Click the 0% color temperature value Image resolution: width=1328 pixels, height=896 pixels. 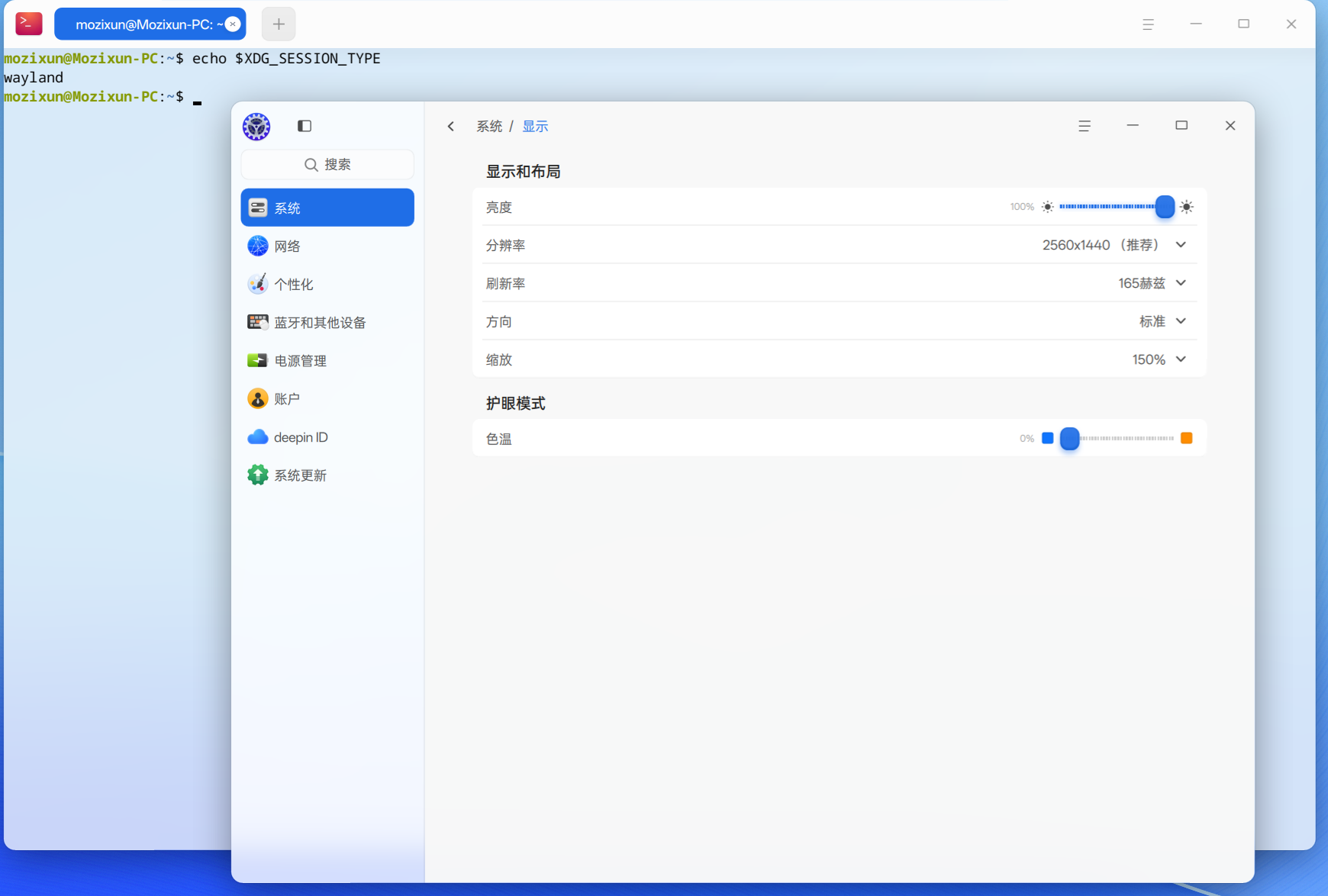tap(1027, 439)
